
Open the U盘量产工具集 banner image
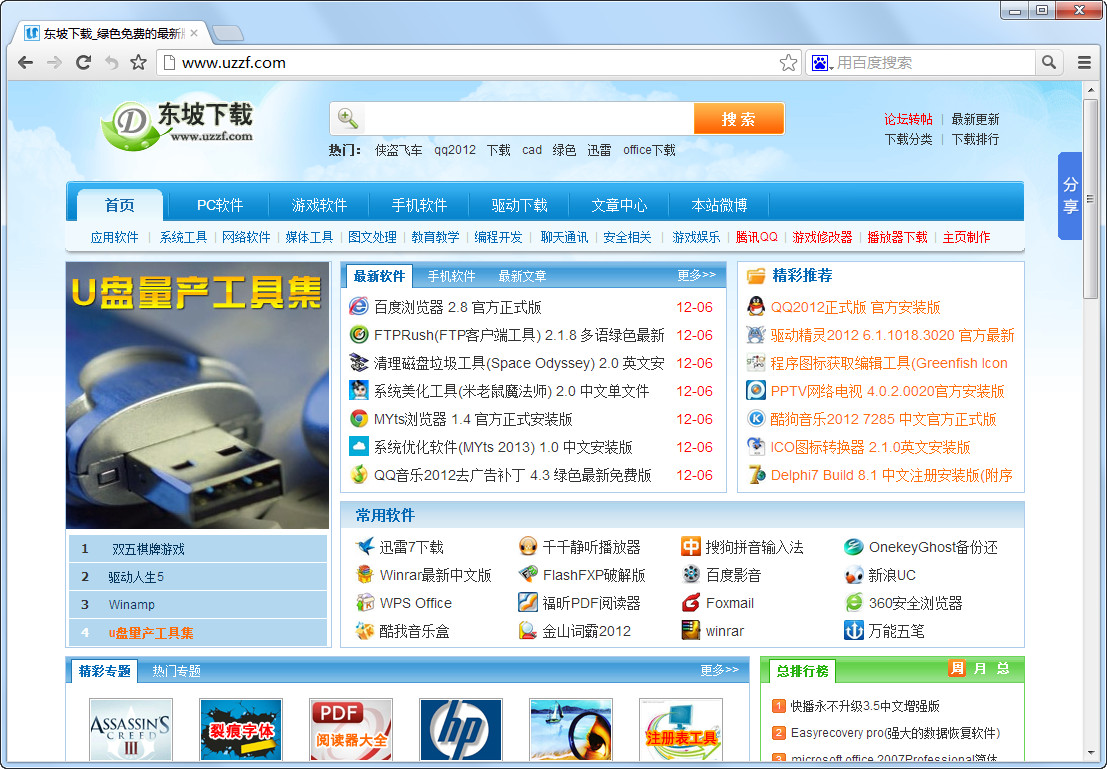coord(197,395)
